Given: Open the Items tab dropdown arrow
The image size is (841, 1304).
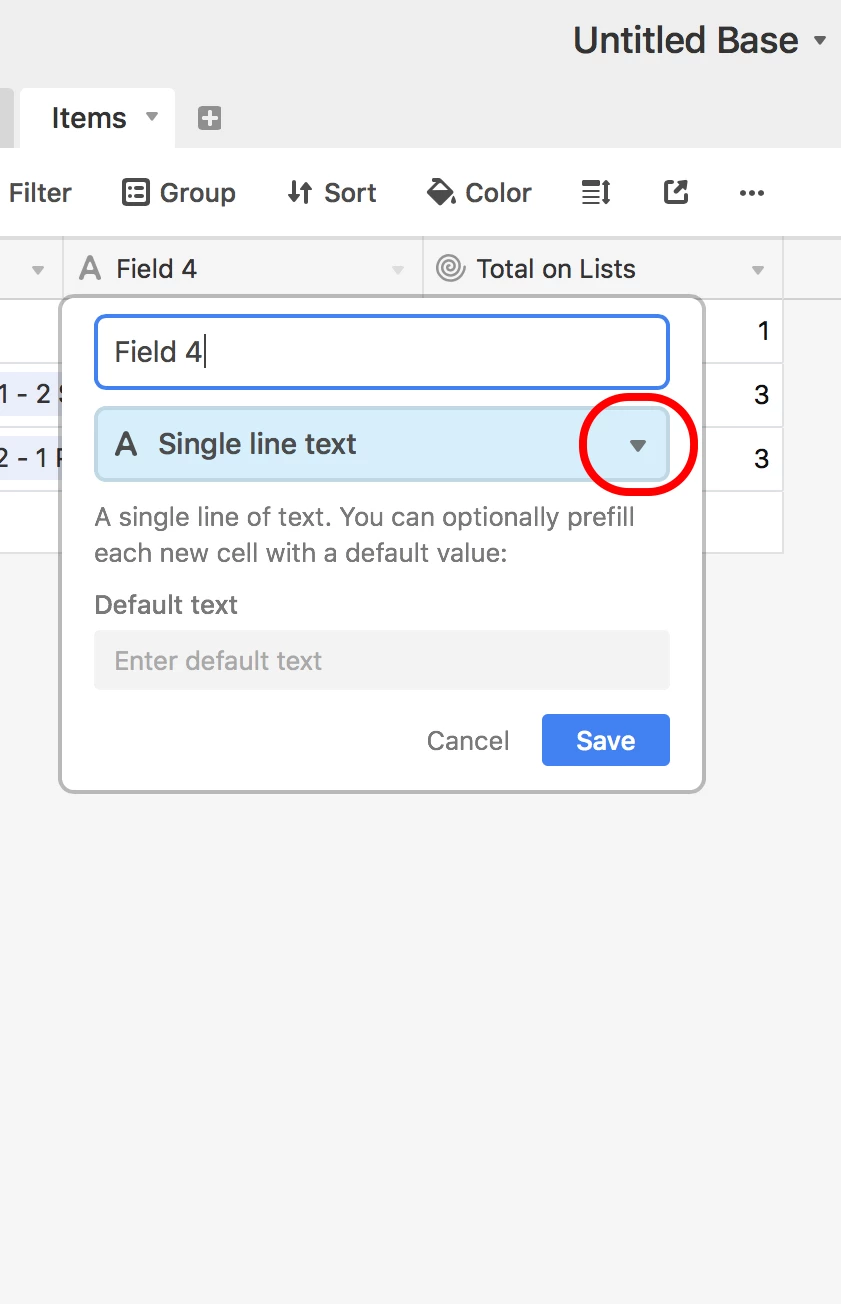Looking at the screenshot, I should (x=152, y=116).
